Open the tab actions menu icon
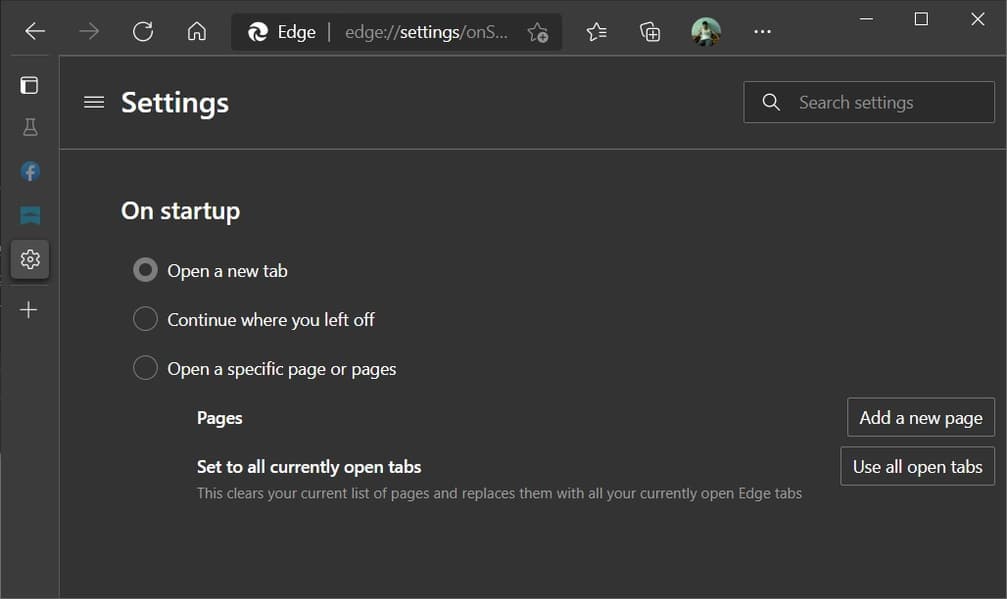The height and width of the screenshot is (599, 1007). (30, 85)
